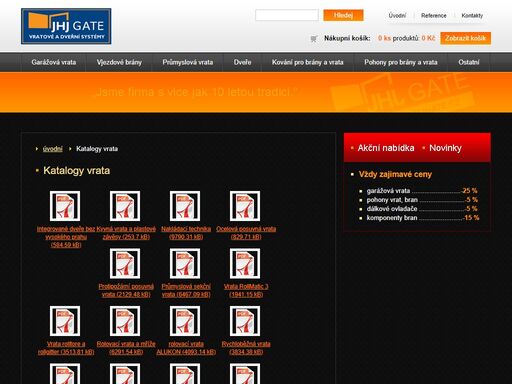Click the JHJ GATE logo

(66, 26)
